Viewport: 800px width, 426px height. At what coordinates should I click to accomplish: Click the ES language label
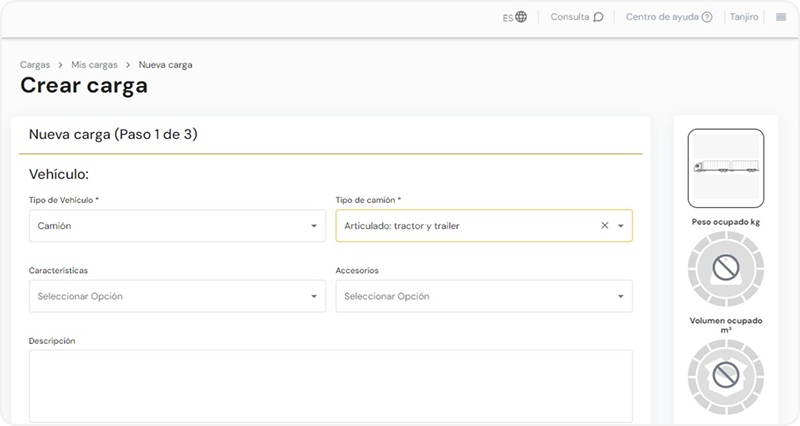point(508,17)
